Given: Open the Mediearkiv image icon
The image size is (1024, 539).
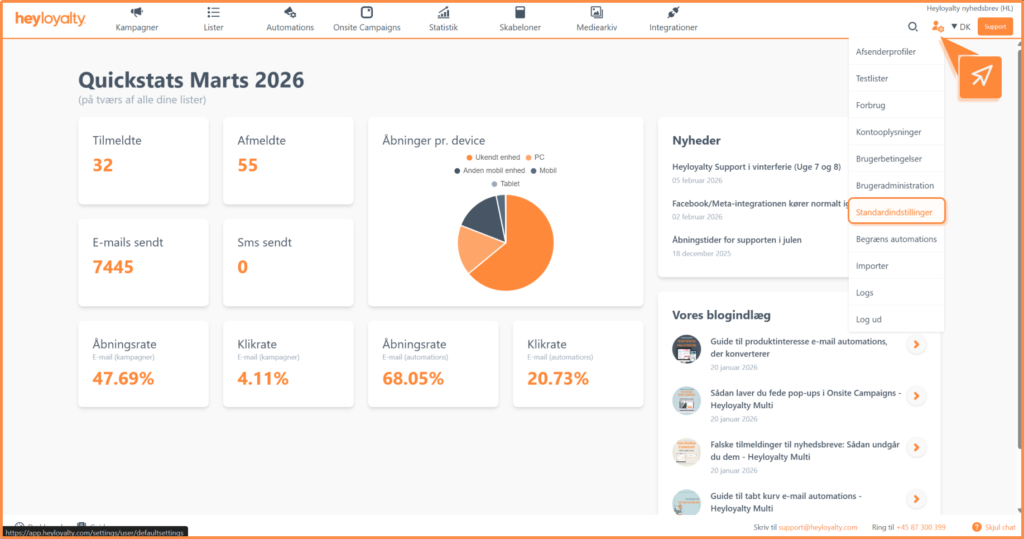Looking at the screenshot, I should pyautogui.click(x=596, y=13).
